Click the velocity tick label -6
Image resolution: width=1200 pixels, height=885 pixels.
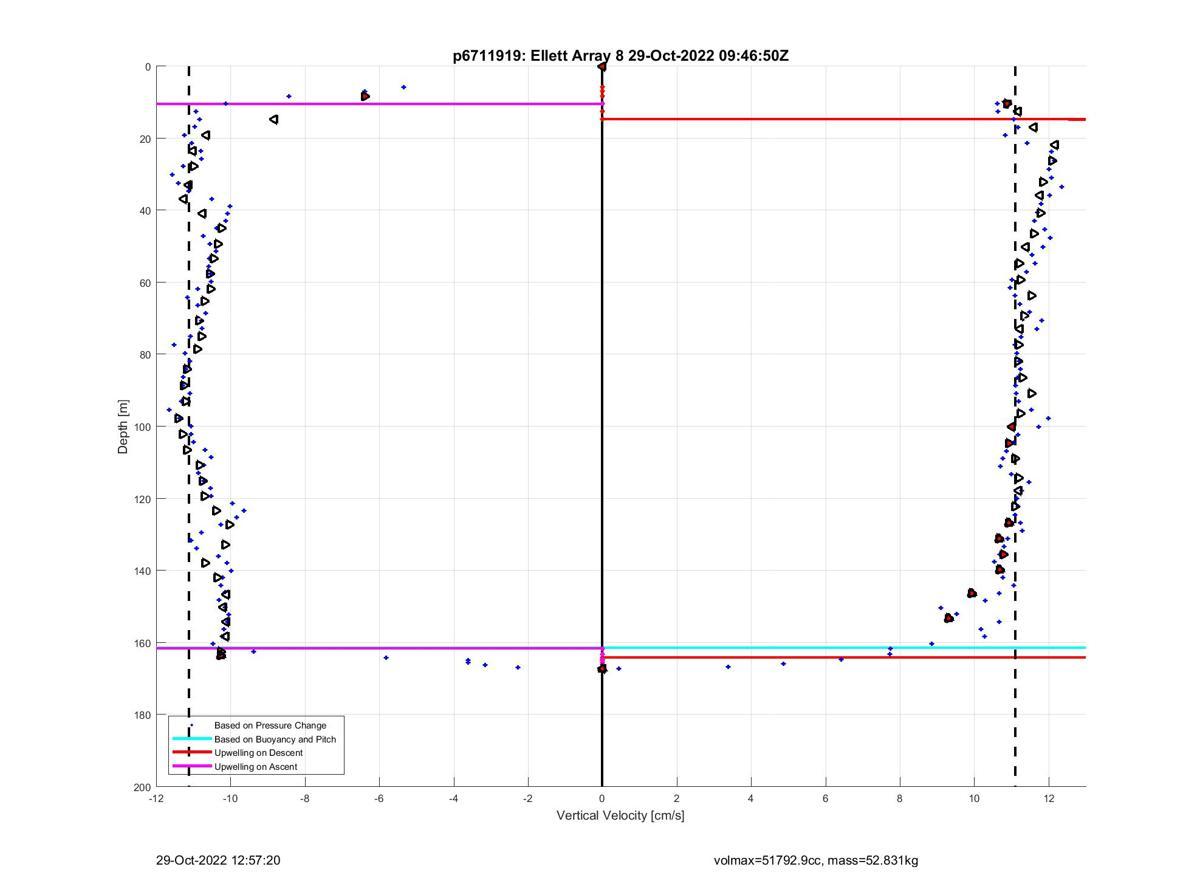pyautogui.click(x=379, y=799)
